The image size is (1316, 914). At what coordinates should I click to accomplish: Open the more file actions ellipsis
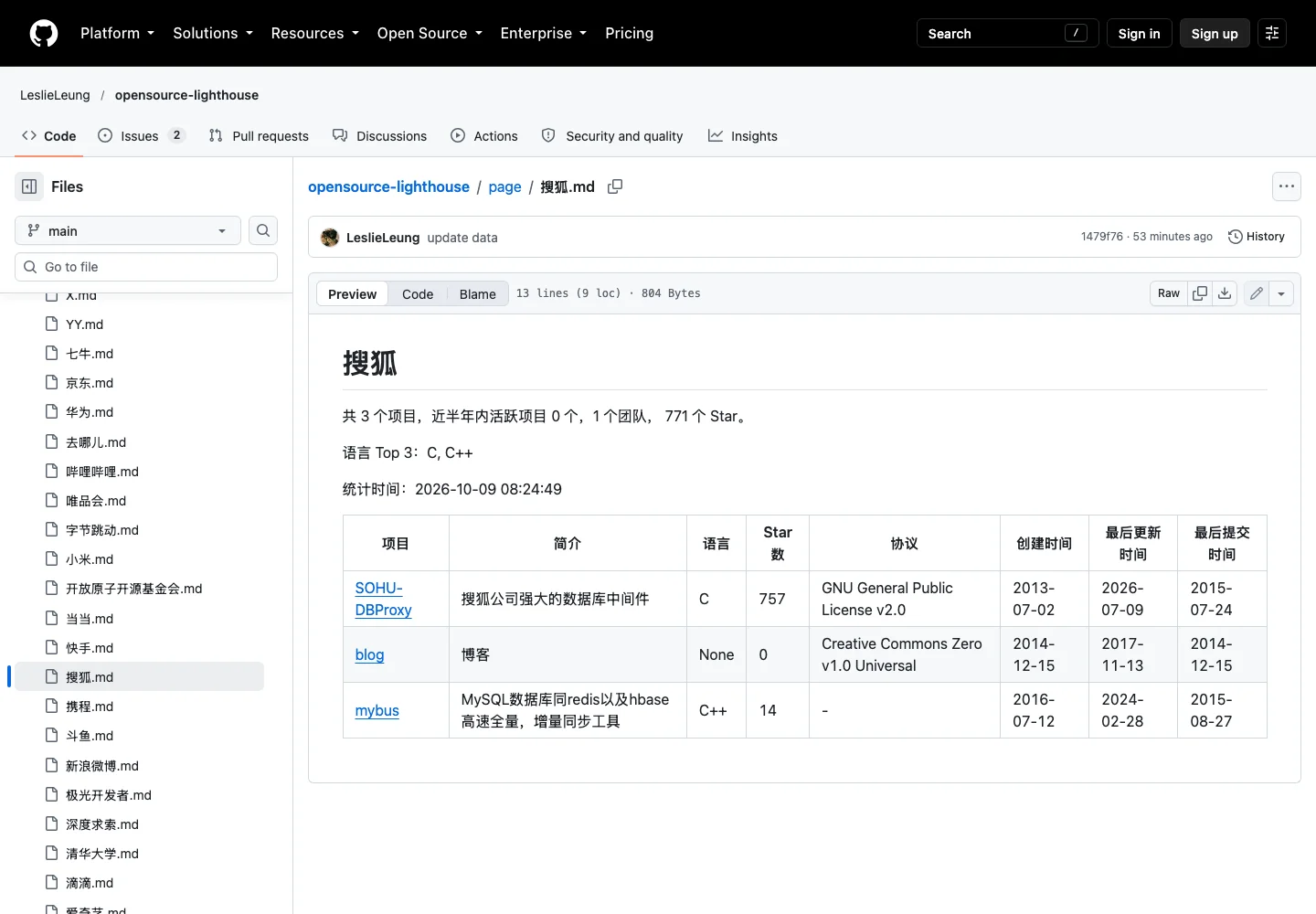[x=1287, y=186]
